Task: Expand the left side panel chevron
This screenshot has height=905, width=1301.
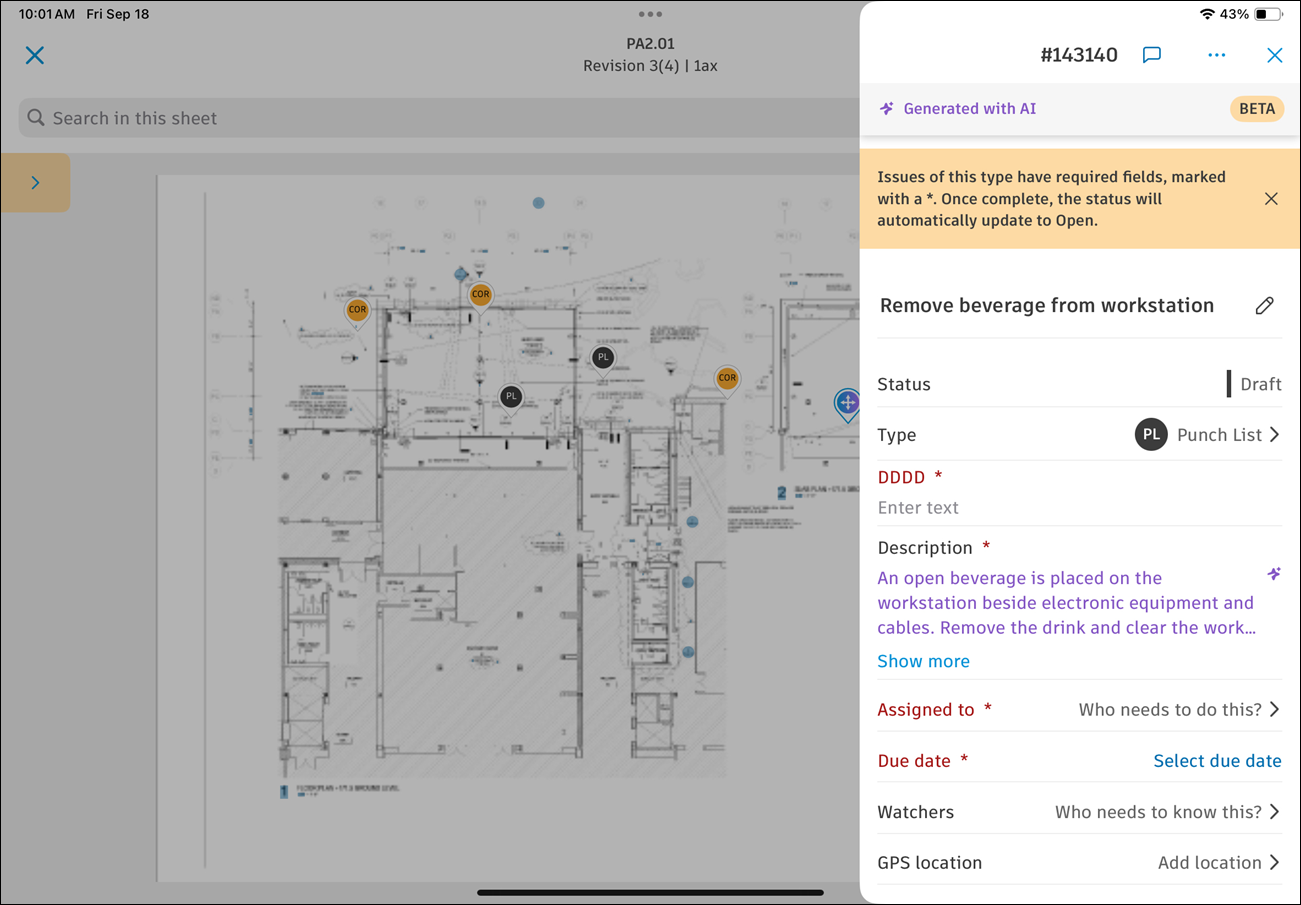Action: [35, 182]
